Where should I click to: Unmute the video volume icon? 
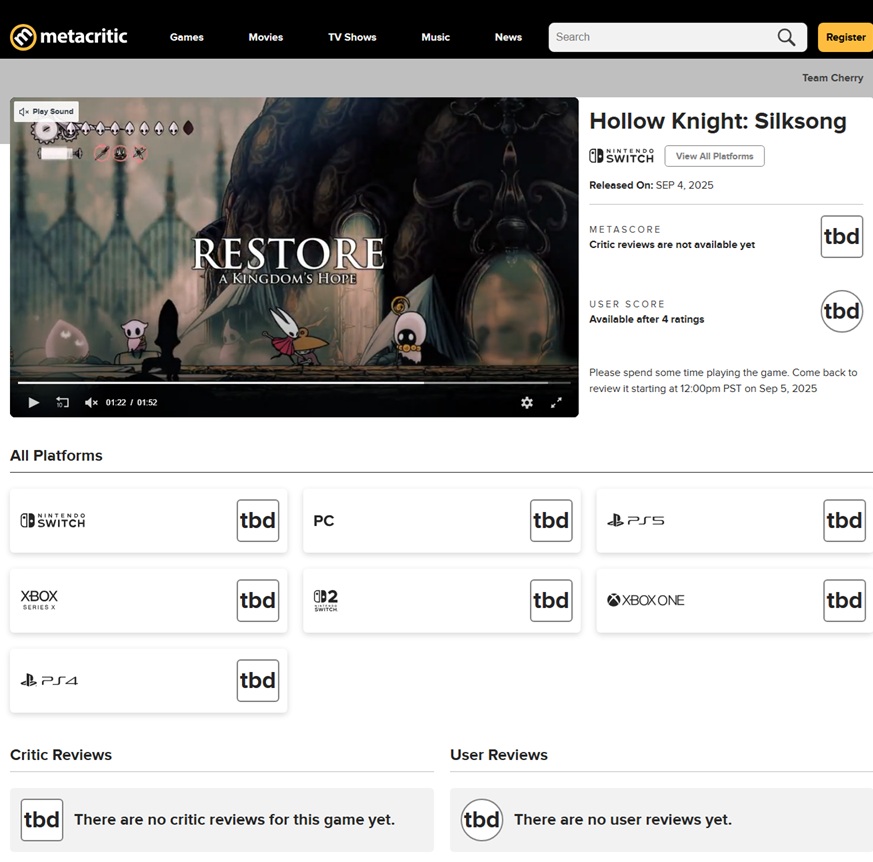pos(91,402)
